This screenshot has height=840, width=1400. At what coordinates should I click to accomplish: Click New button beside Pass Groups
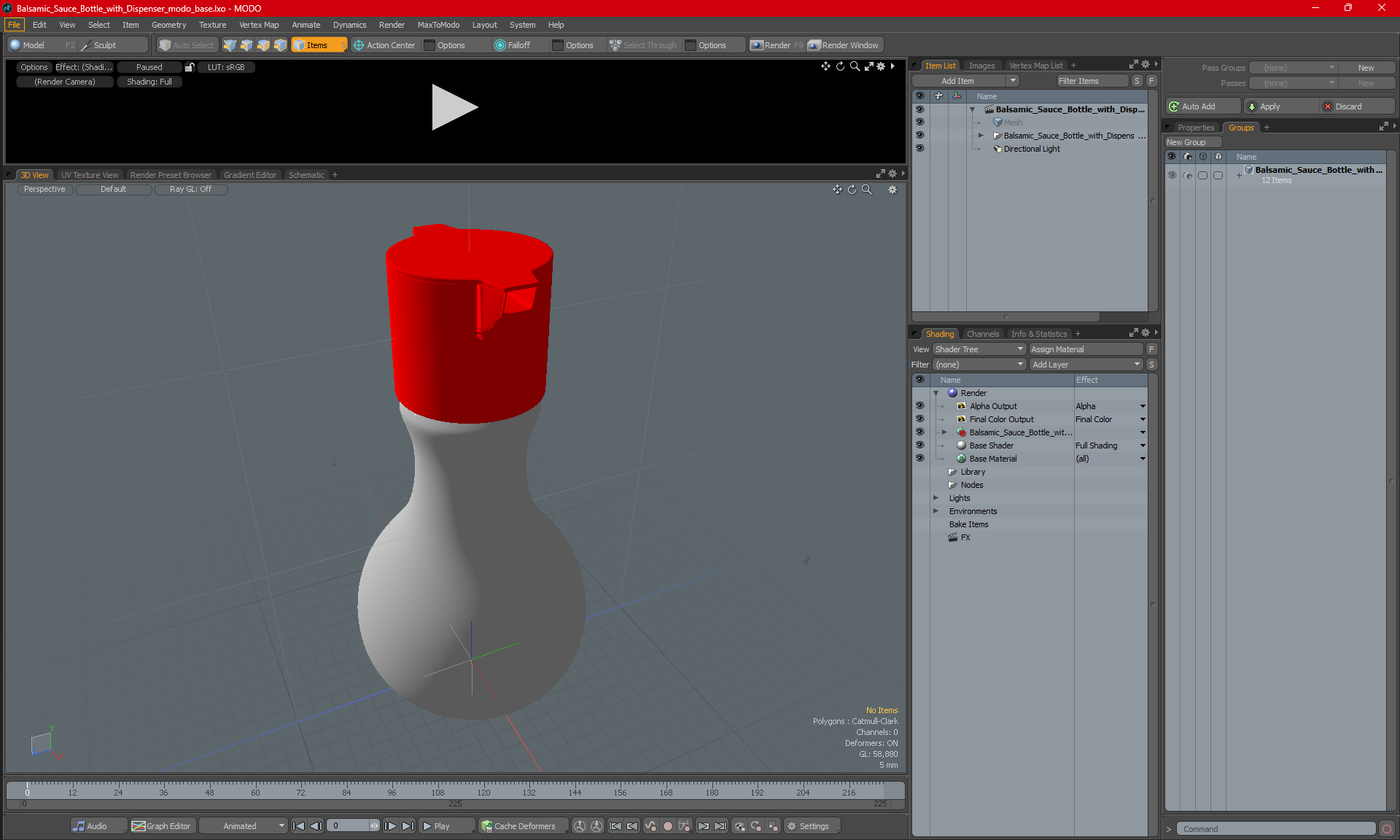[x=1366, y=68]
